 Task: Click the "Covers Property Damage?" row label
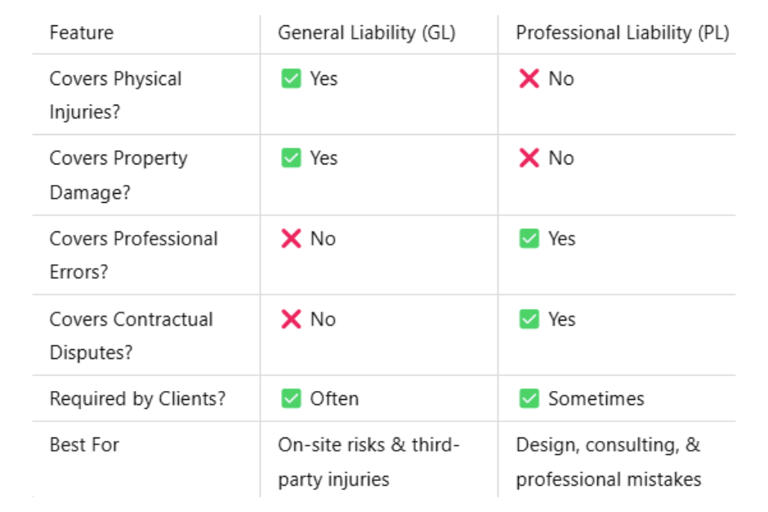click(x=118, y=174)
